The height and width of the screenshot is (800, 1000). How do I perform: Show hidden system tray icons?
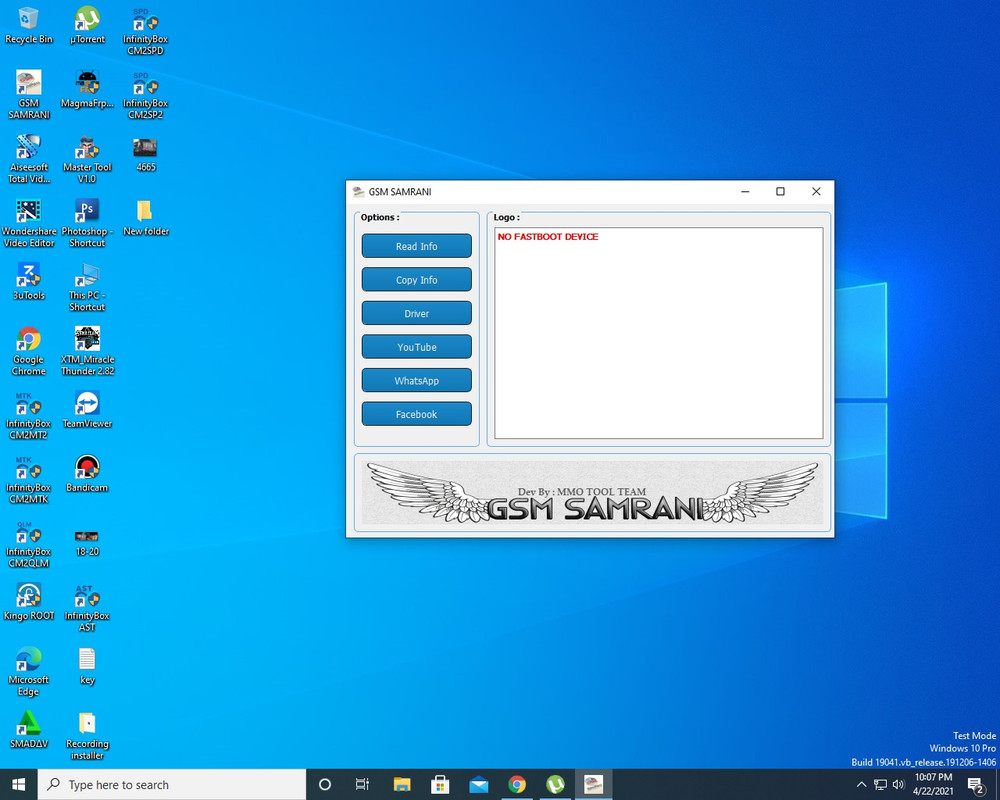coord(862,784)
